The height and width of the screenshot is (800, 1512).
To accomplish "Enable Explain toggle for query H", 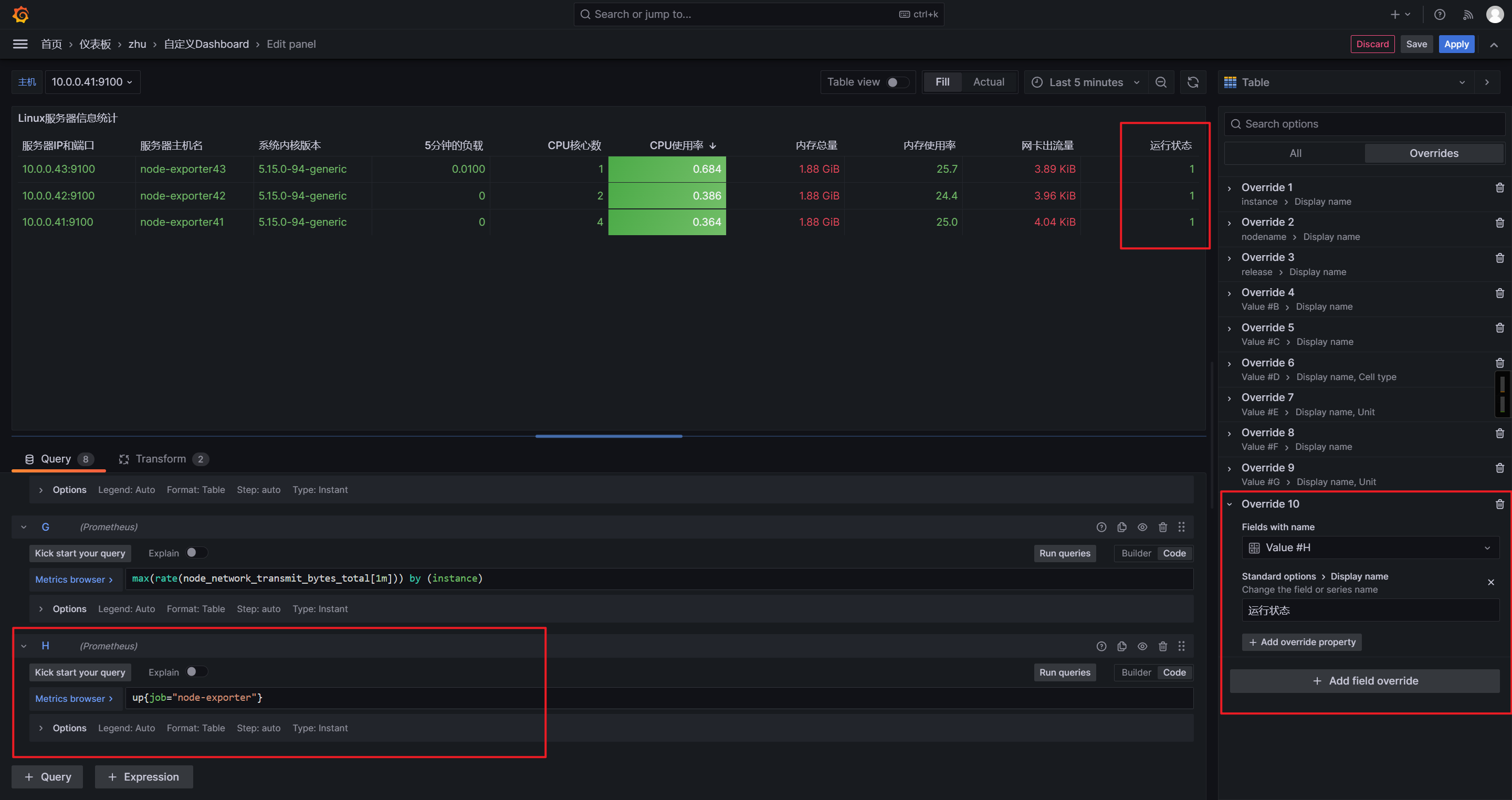I will 196,671.
